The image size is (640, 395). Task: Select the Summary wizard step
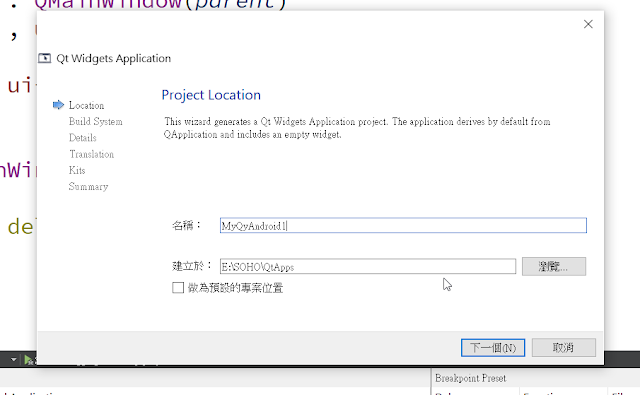(x=88, y=186)
